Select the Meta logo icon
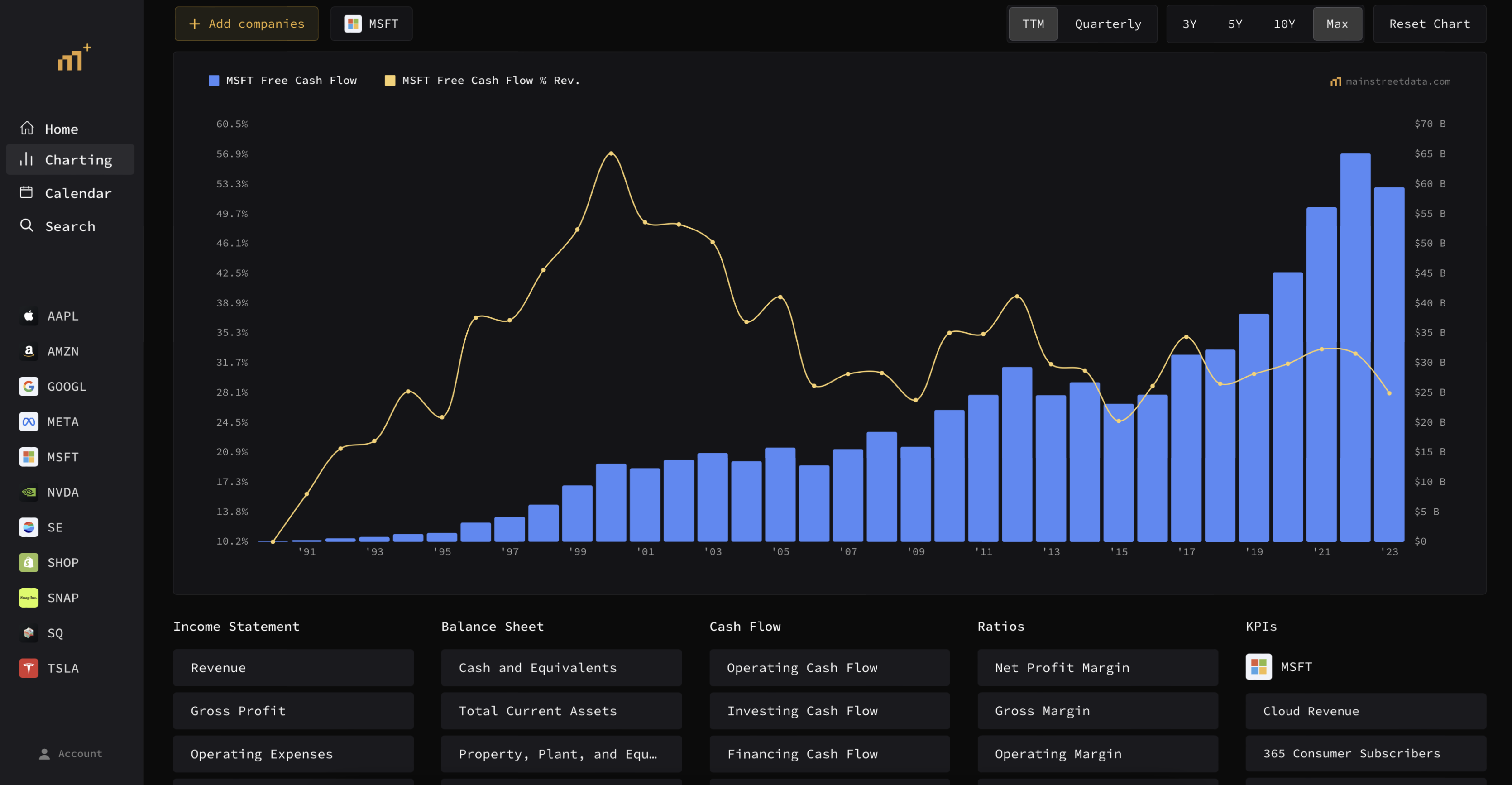 pos(28,421)
